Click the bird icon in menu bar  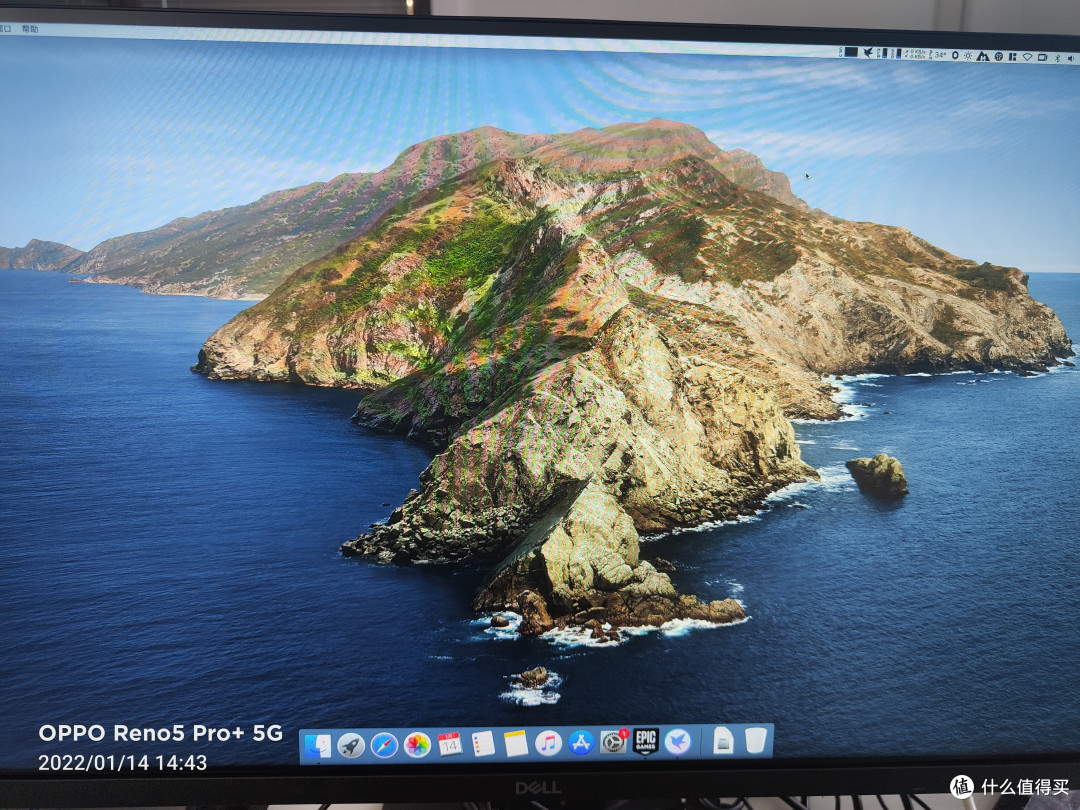868,53
